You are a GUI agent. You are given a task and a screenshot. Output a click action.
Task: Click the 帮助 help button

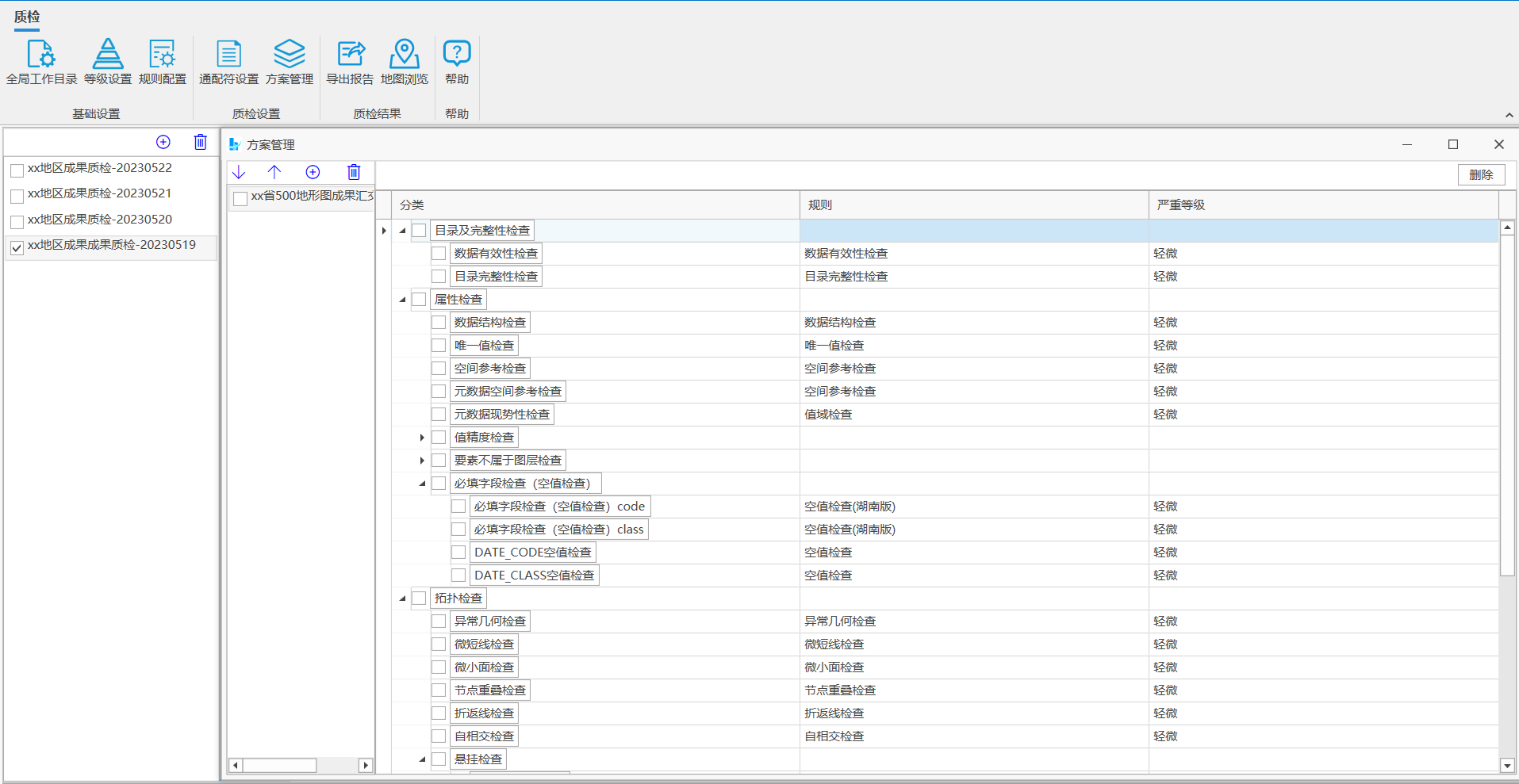pos(456,61)
